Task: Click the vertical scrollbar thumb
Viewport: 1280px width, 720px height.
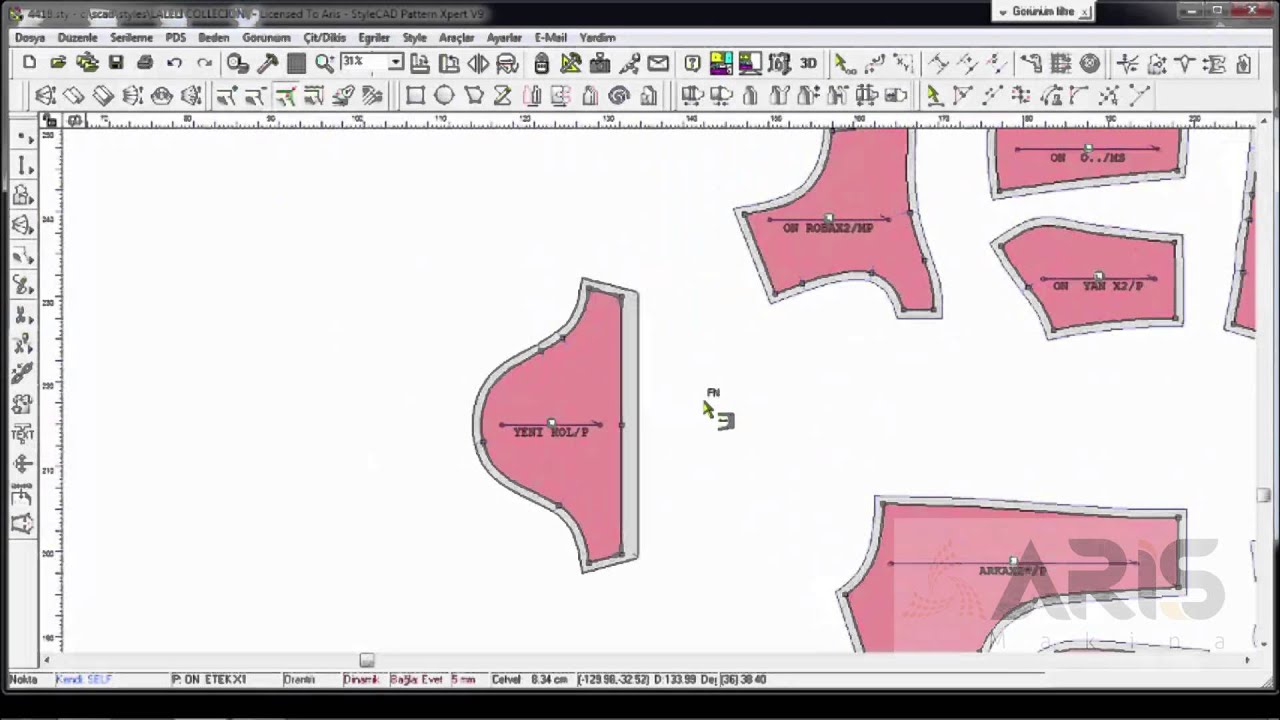Action: [x=1264, y=494]
